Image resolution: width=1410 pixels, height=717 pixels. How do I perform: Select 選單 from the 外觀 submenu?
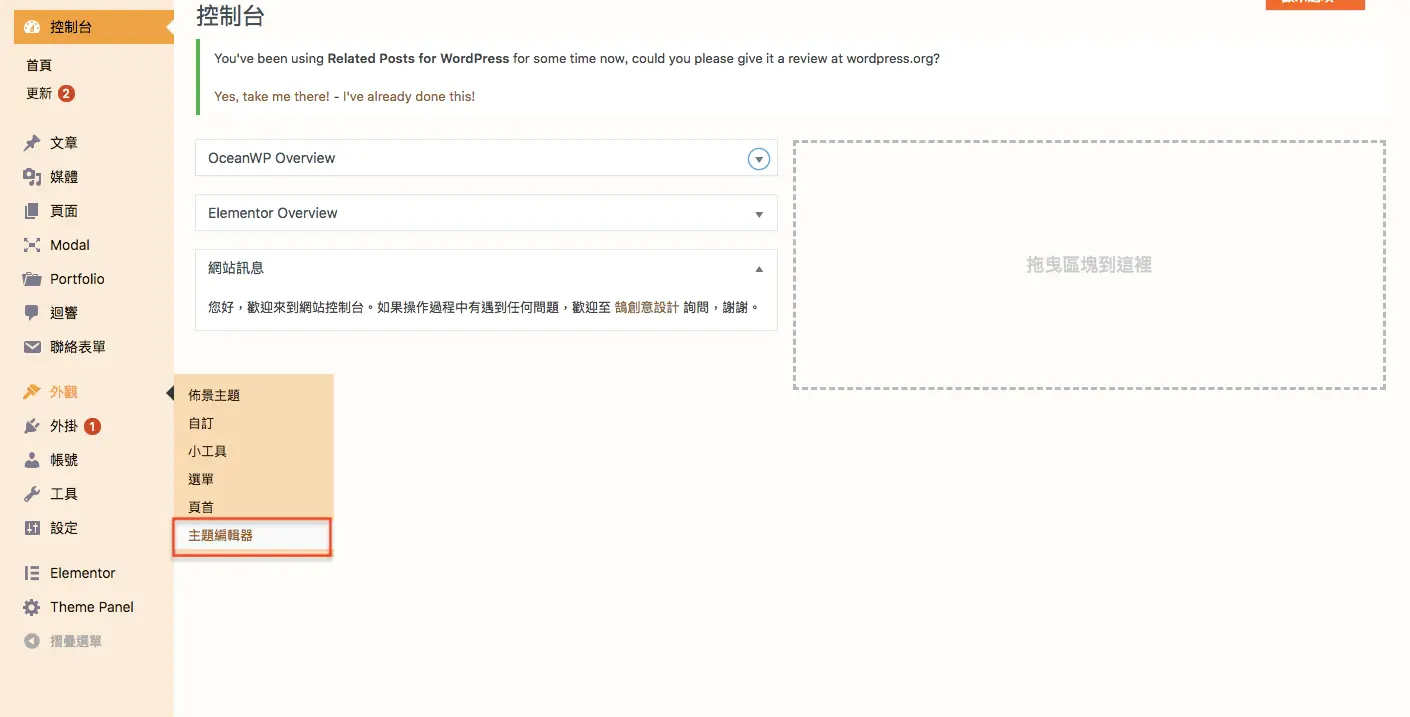tap(201, 479)
